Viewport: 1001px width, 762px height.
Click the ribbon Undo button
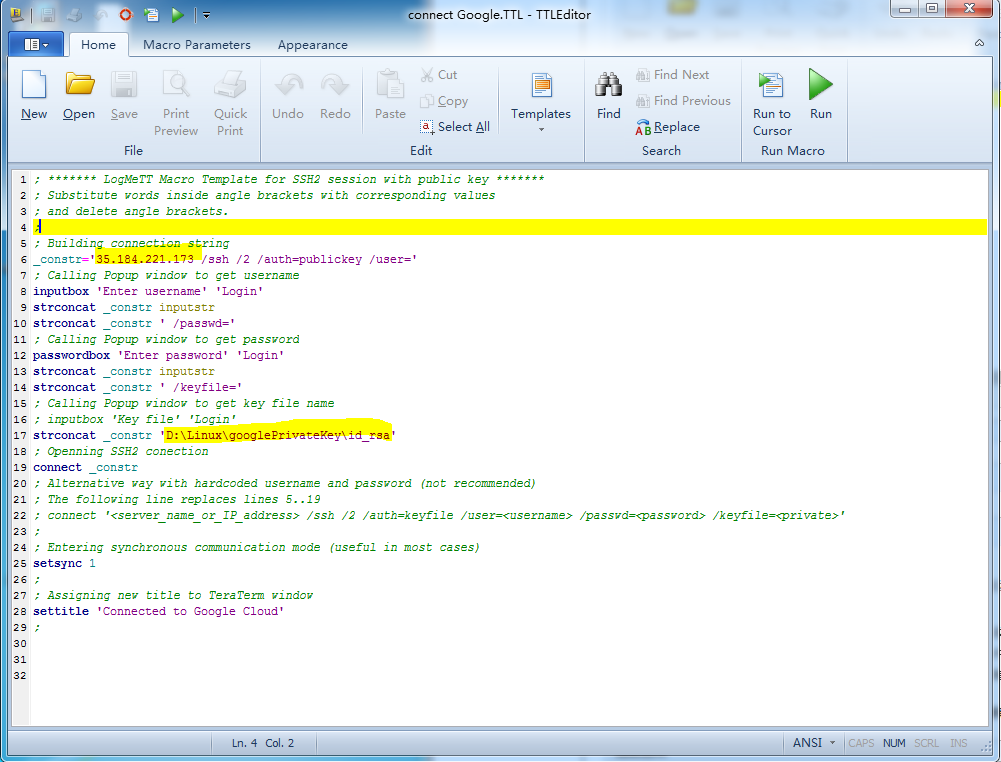pyautogui.click(x=288, y=96)
